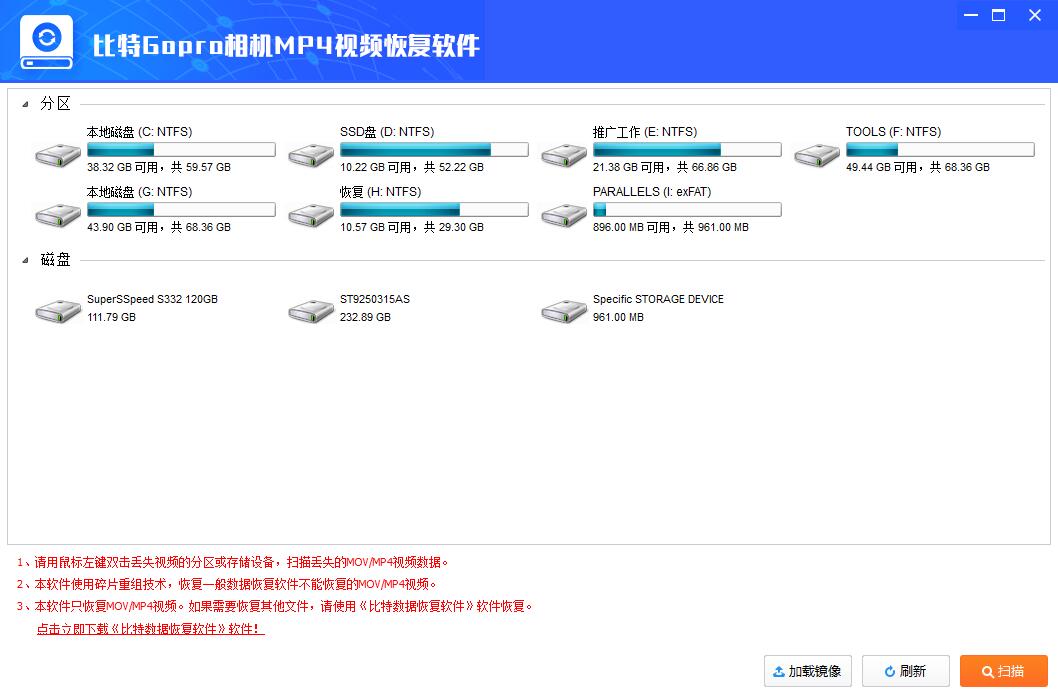Select the ST9250315AS disk icon
Screen dimensions: 1058x696
(x=311, y=311)
